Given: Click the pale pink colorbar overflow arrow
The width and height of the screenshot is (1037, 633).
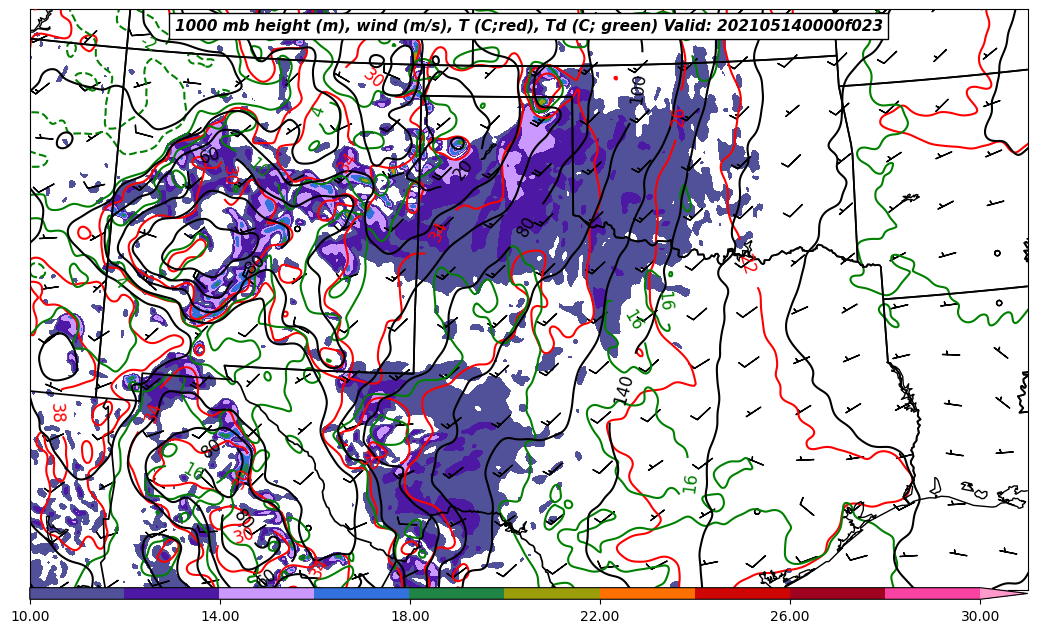Looking at the screenshot, I should pyautogui.click(x=1003, y=593).
